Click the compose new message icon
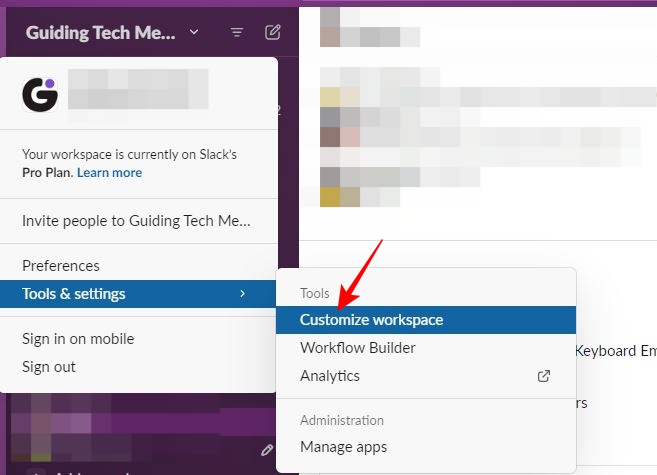Screen dimensions: 657x475 tap(272, 32)
